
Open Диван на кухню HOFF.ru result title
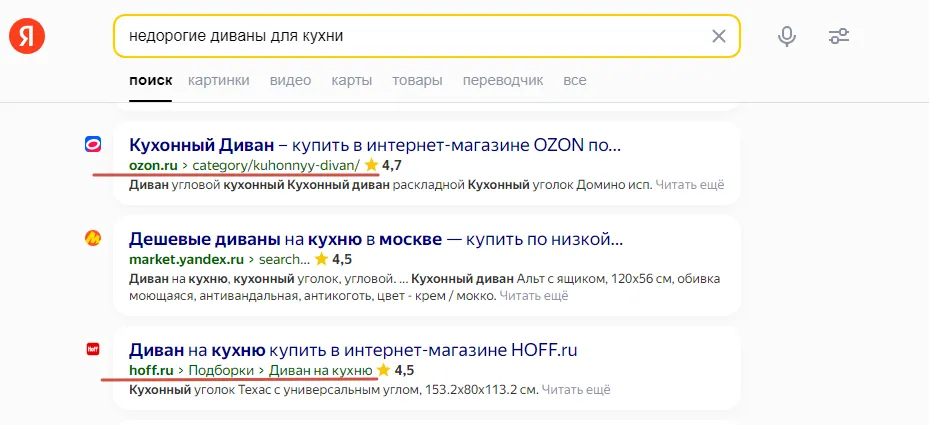click(x=353, y=350)
